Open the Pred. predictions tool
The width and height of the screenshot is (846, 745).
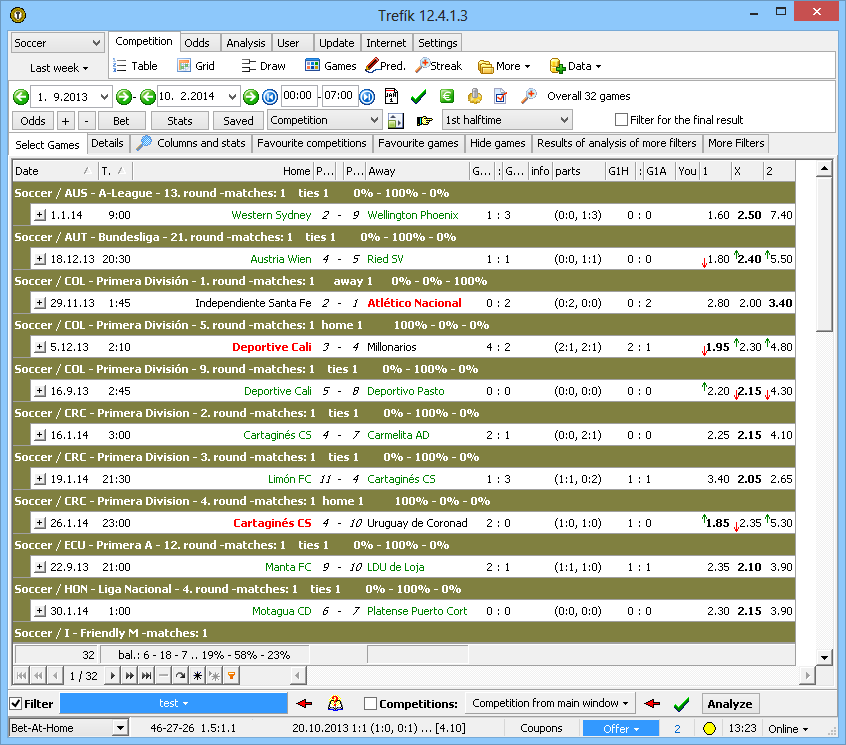click(385, 66)
